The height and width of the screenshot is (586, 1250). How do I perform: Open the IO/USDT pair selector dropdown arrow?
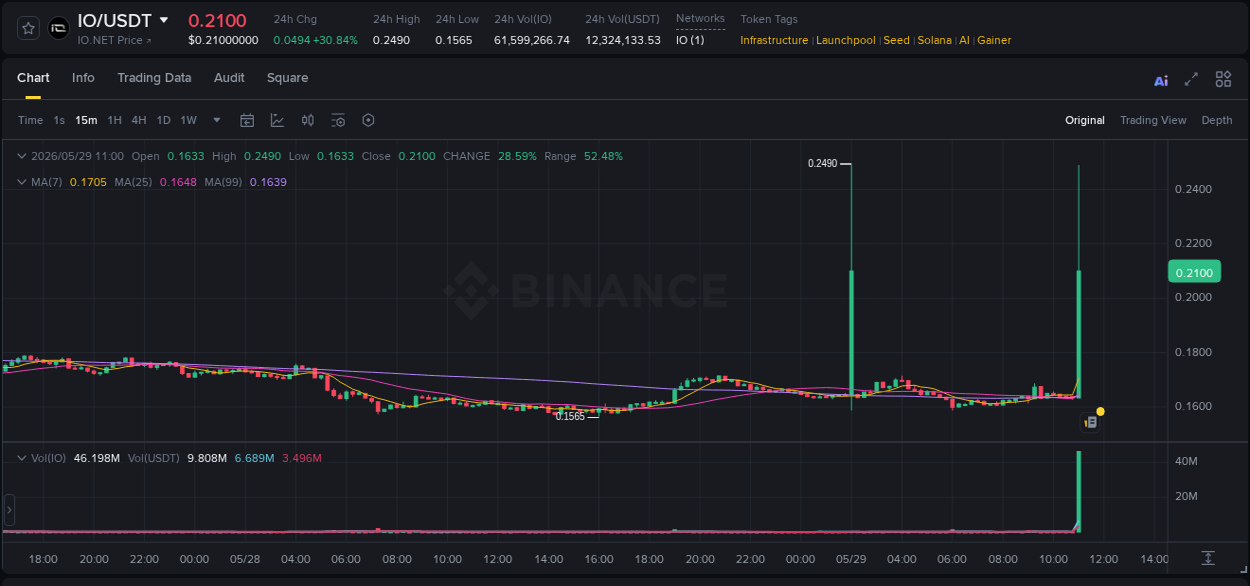(x=164, y=20)
